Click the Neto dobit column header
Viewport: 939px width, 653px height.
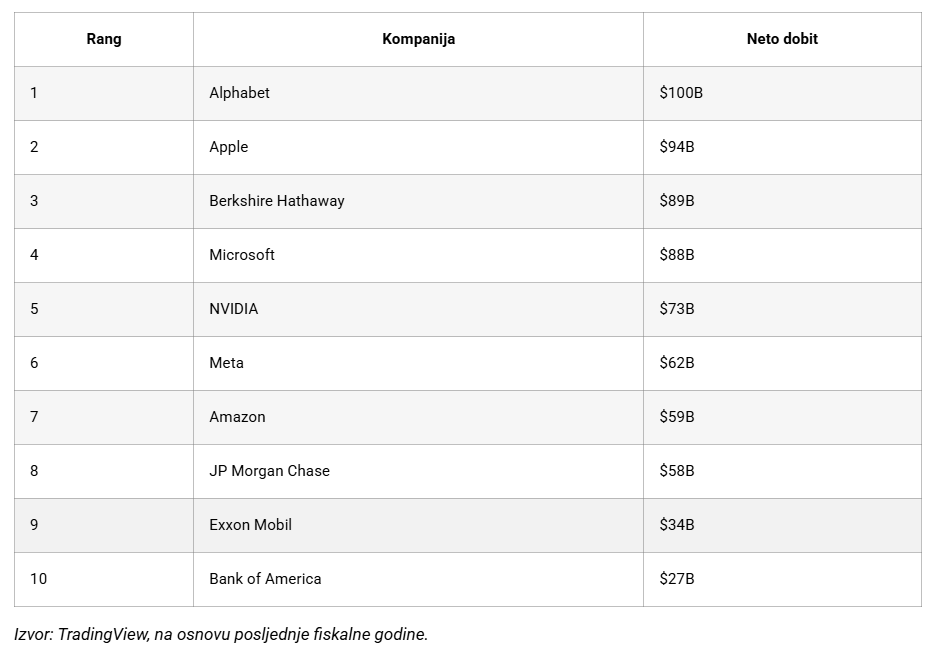pyautogui.click(x=782, y=39)
